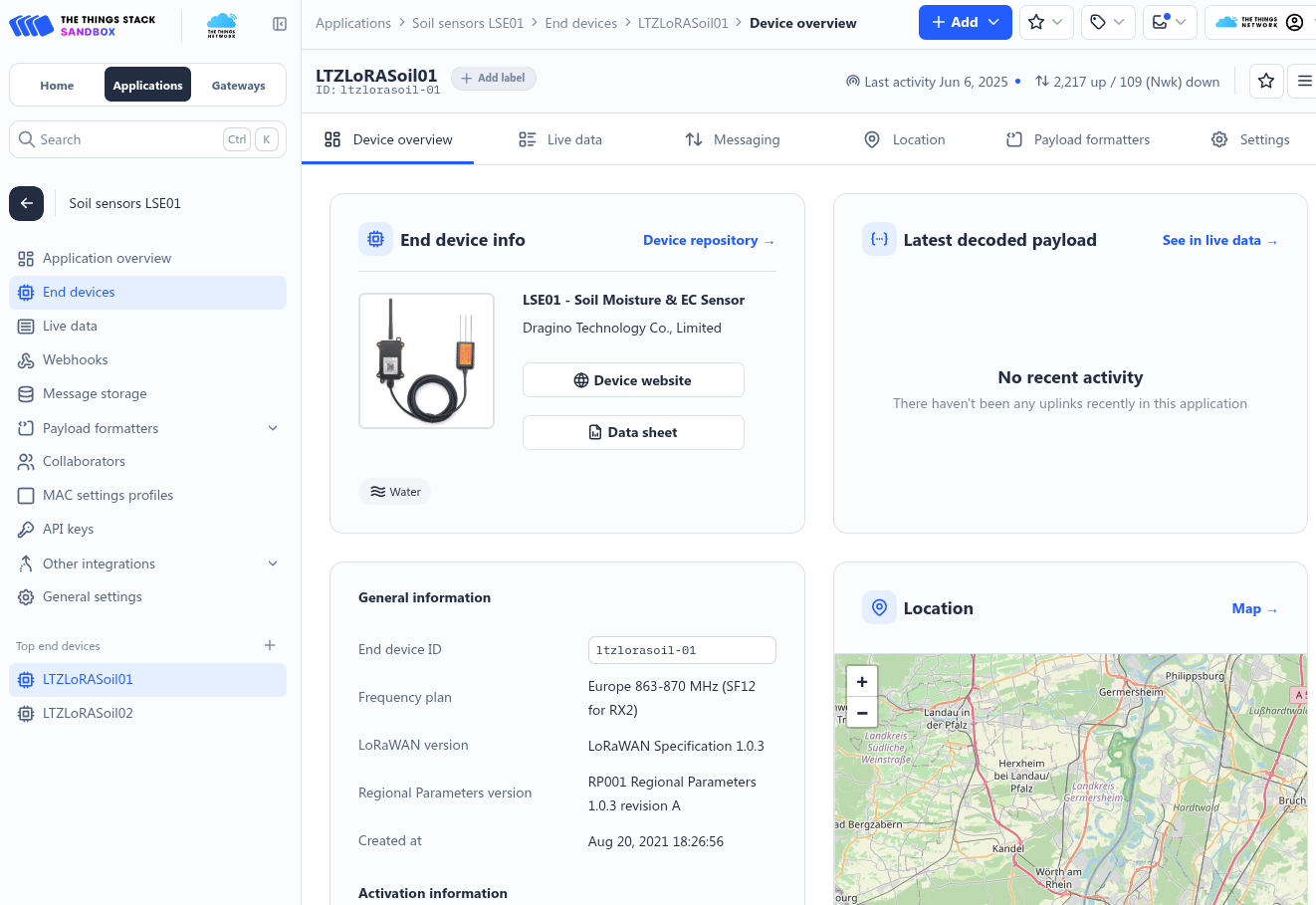Expand Payload formatters sidebar submenu
Screen dimensions: 1316x905
(x=147, y=428)
